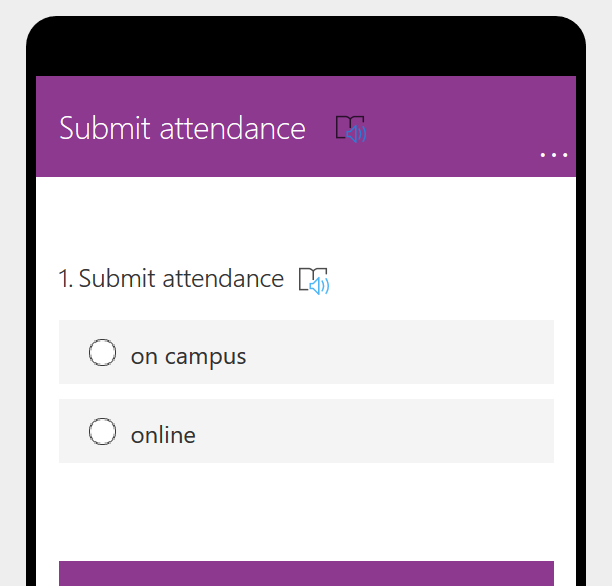
Task: Click the gap between the two answer options
Action: pos(306,391)
